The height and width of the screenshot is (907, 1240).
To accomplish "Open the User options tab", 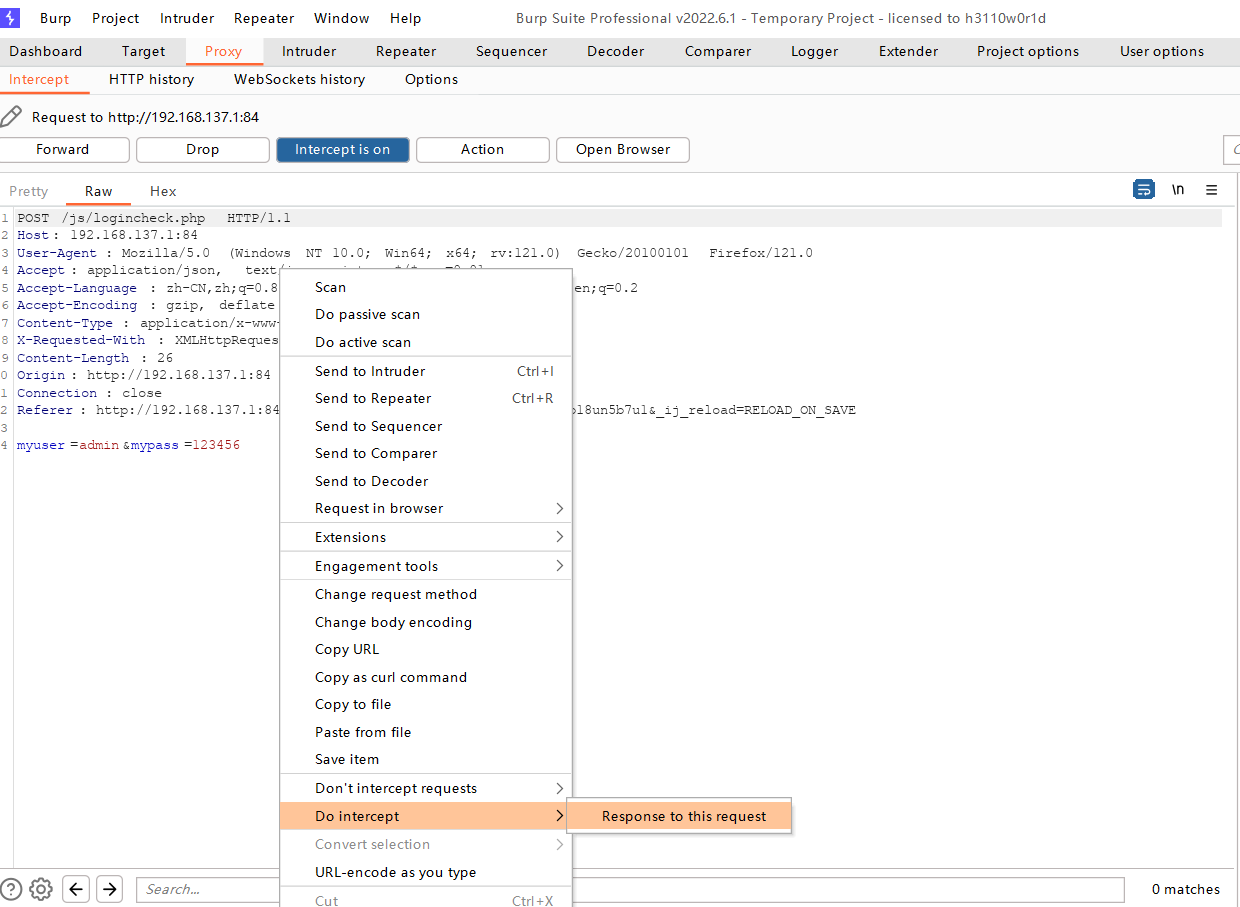I will 1162,51.
